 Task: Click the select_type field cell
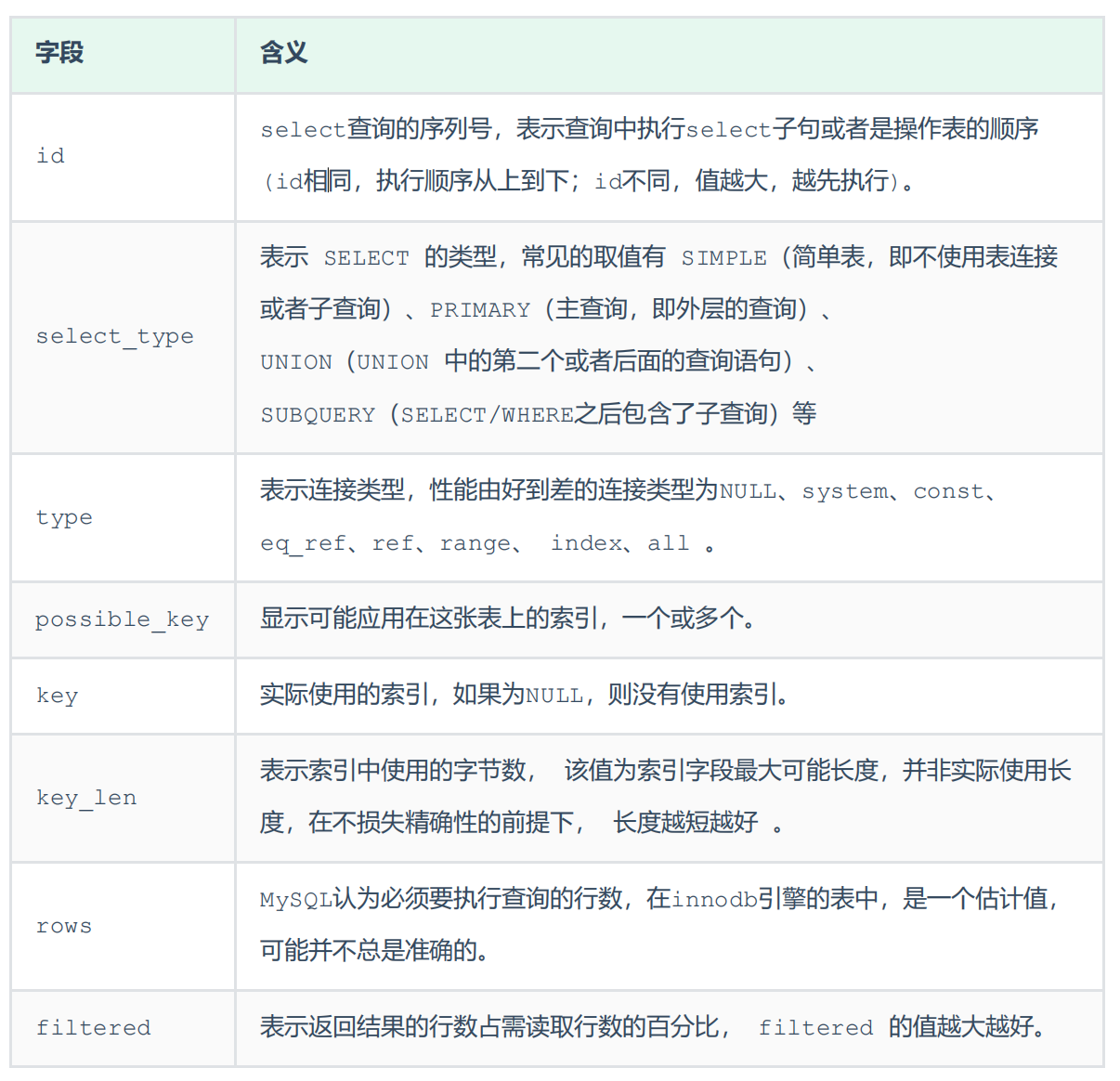[123, 337]
